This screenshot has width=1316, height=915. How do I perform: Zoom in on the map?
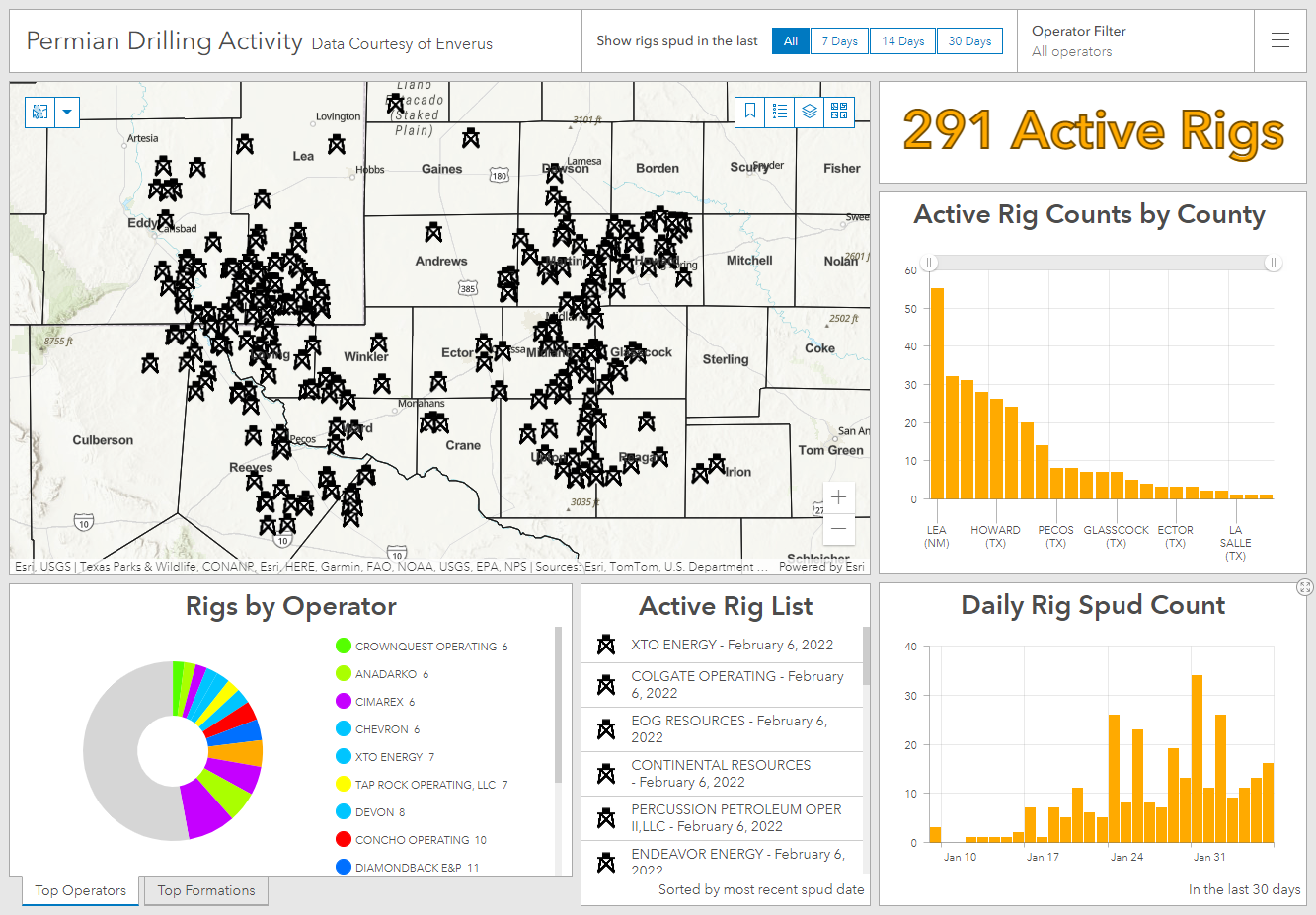[838, 497]
